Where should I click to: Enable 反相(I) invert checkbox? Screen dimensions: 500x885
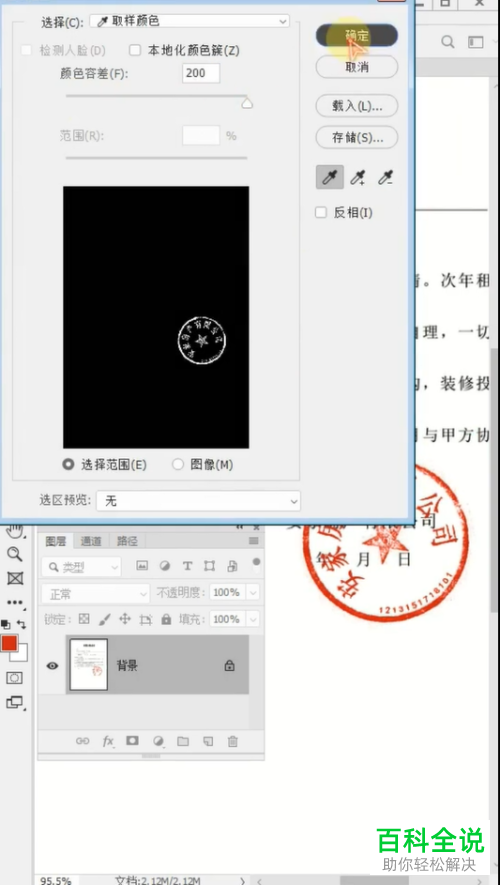coord(321,213)
